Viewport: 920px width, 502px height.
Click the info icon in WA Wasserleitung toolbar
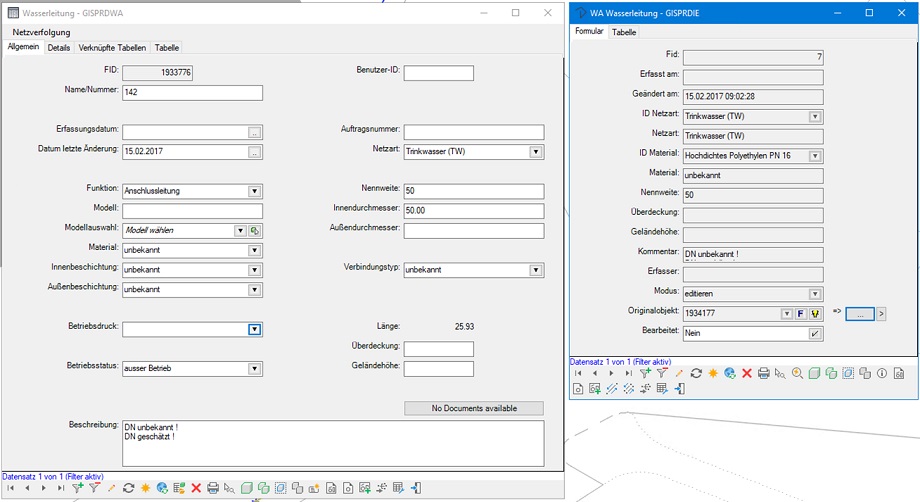click(881, 372)
